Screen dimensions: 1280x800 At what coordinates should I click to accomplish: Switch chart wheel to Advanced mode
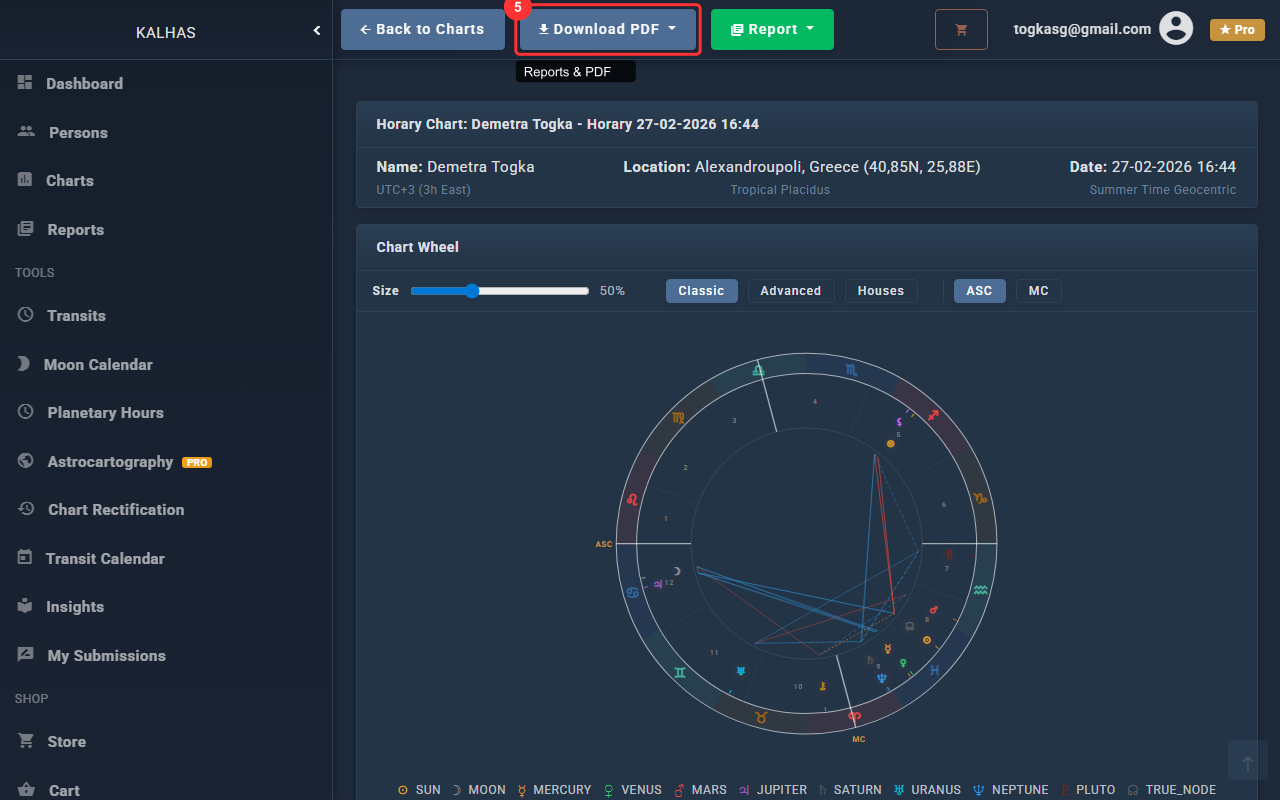(790, 291)
